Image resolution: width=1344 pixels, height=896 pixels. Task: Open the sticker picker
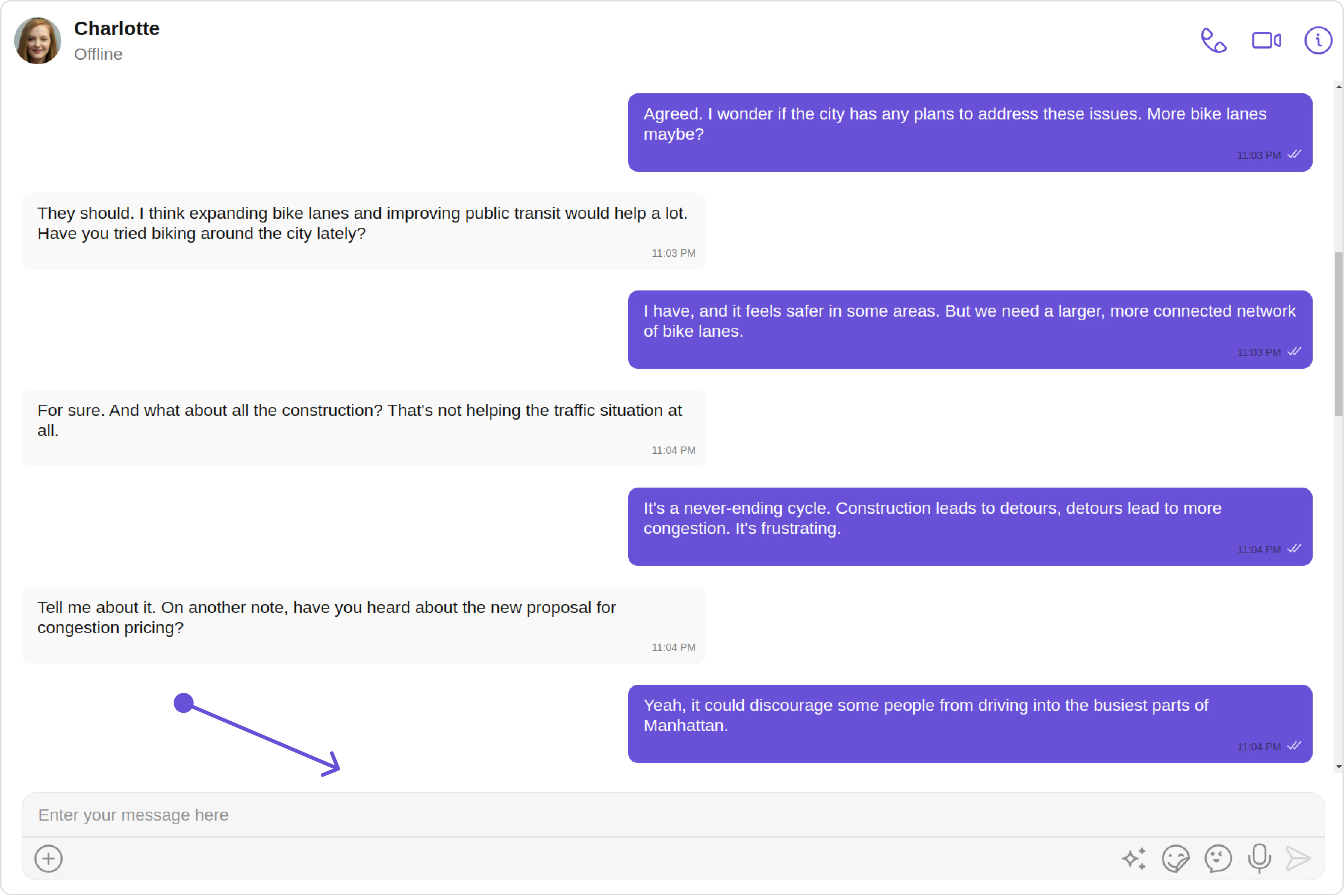[1175, 858]
